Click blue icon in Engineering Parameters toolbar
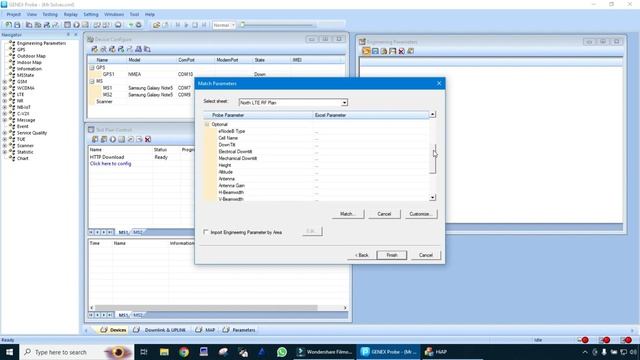The height and width of the screenshot is (360, 640). click(375, 51)
